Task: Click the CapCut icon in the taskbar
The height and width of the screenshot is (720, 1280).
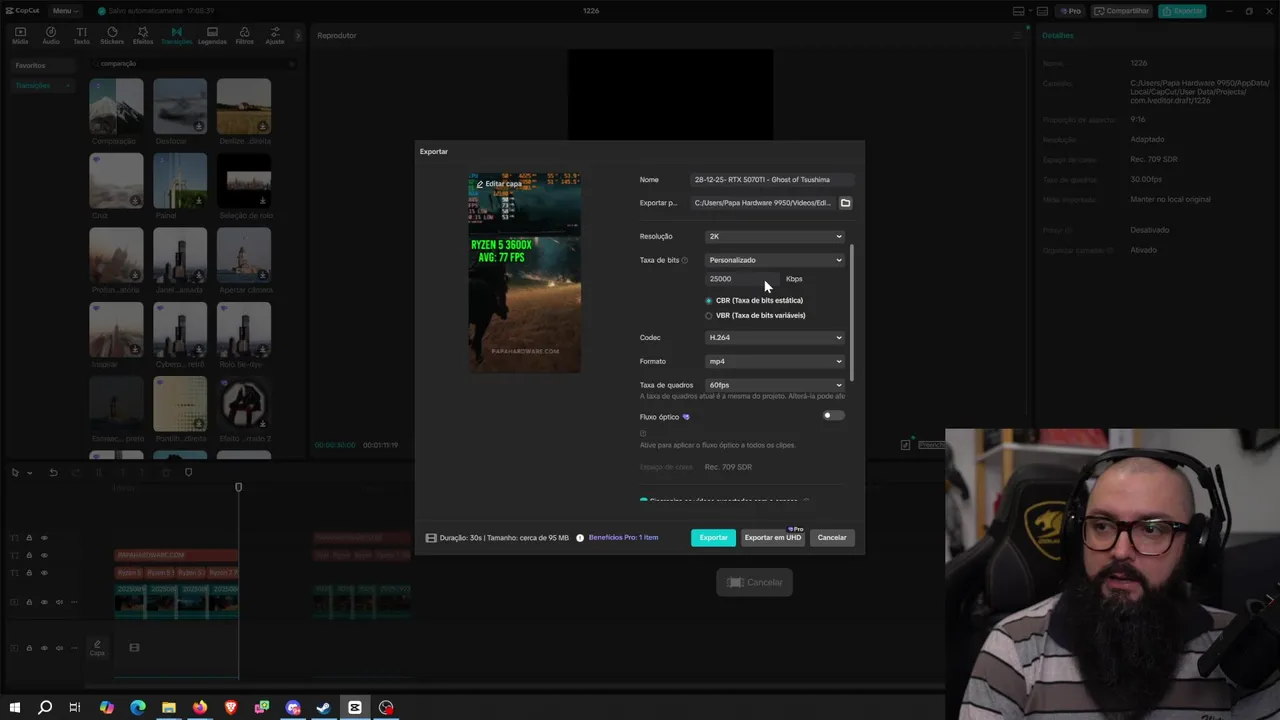Action: [355, 707]
